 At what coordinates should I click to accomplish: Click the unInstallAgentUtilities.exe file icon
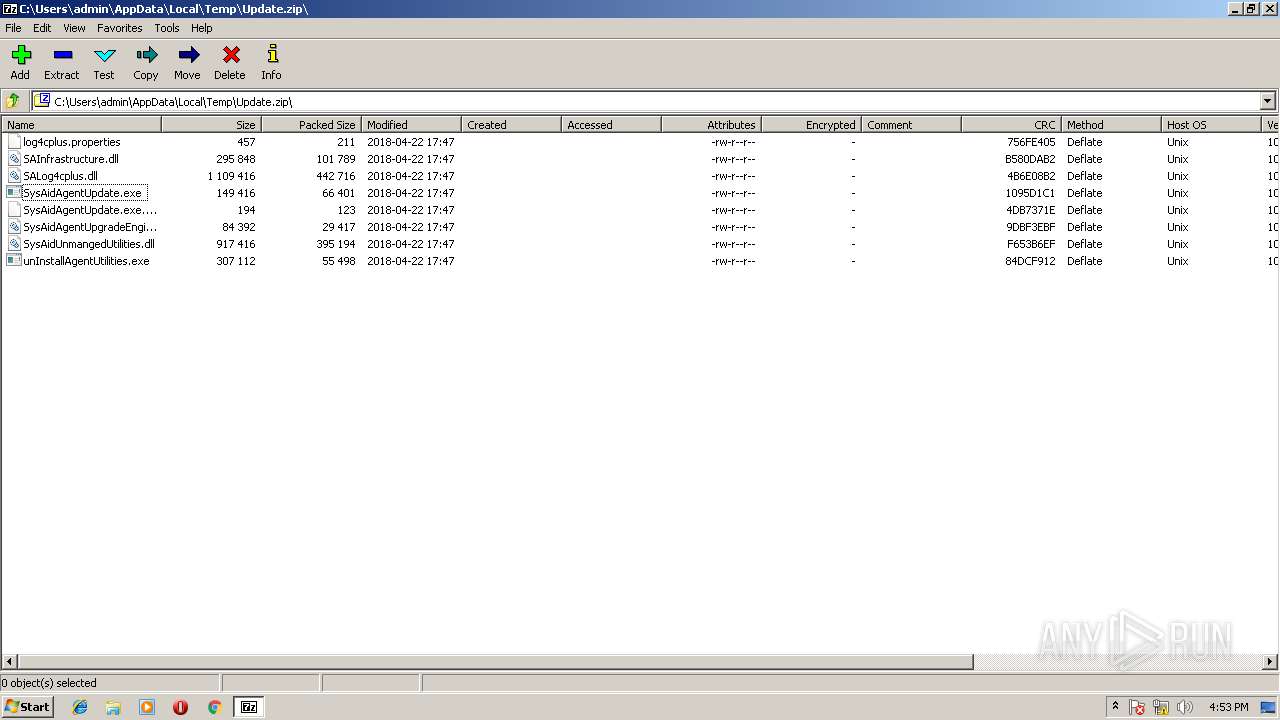[14, 261]
